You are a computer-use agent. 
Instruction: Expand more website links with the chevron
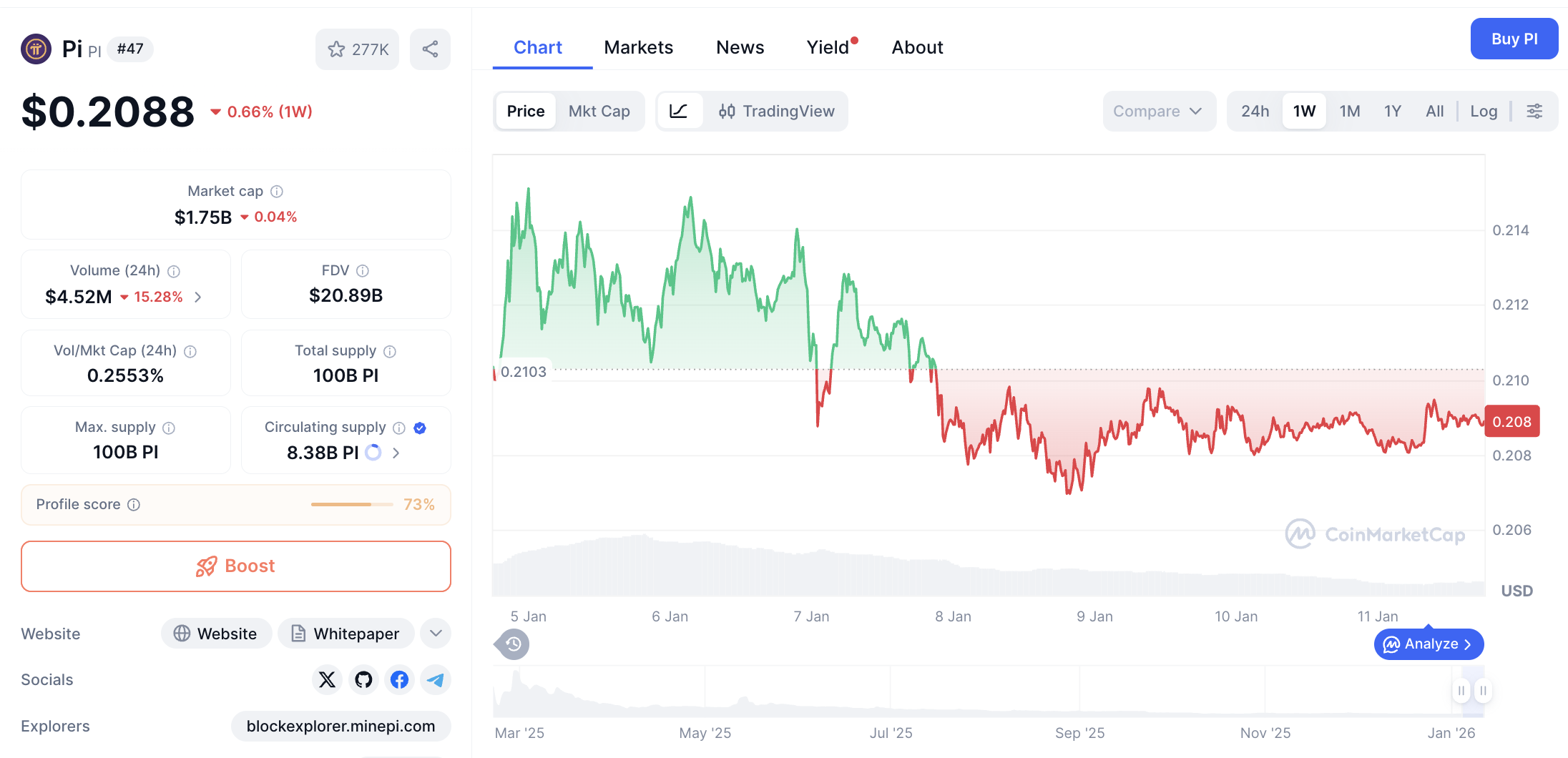[435, 634]
